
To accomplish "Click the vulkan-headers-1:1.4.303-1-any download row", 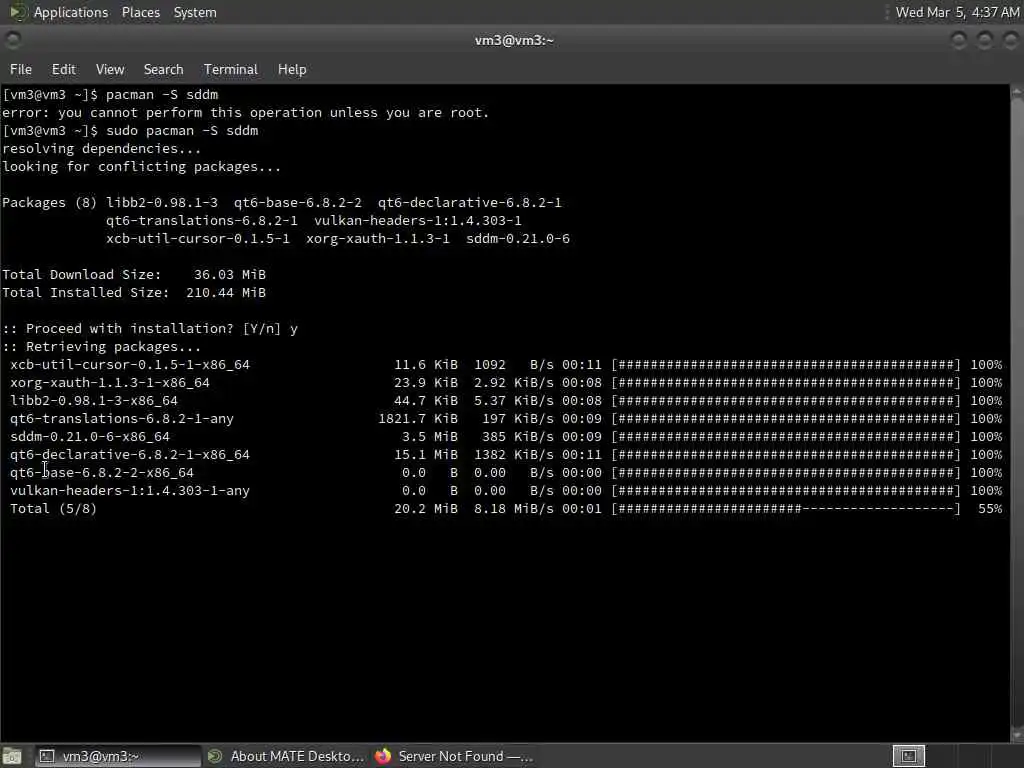I will click(x=506, y=490).
